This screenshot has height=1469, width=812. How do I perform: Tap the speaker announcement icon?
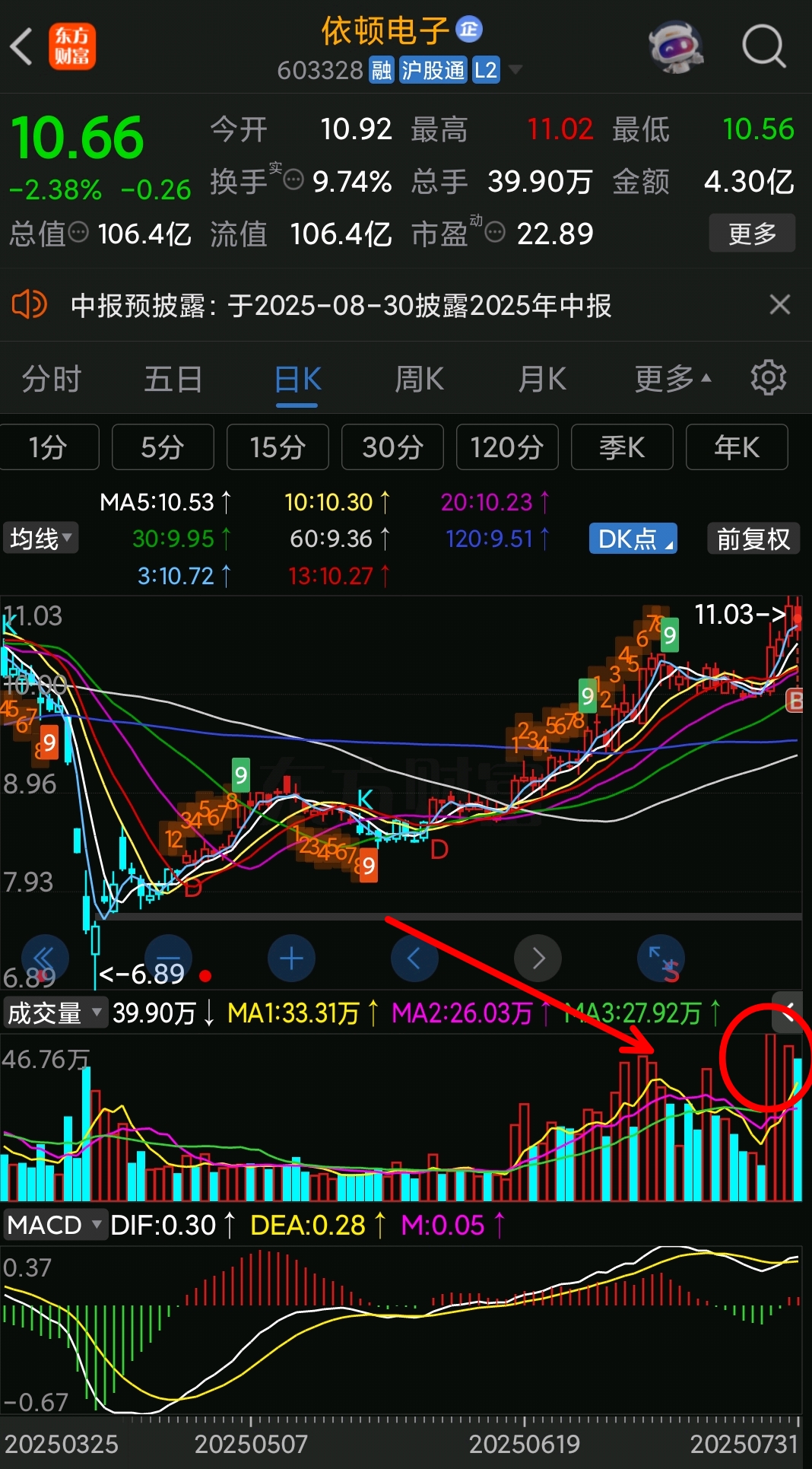coord(30,305)
